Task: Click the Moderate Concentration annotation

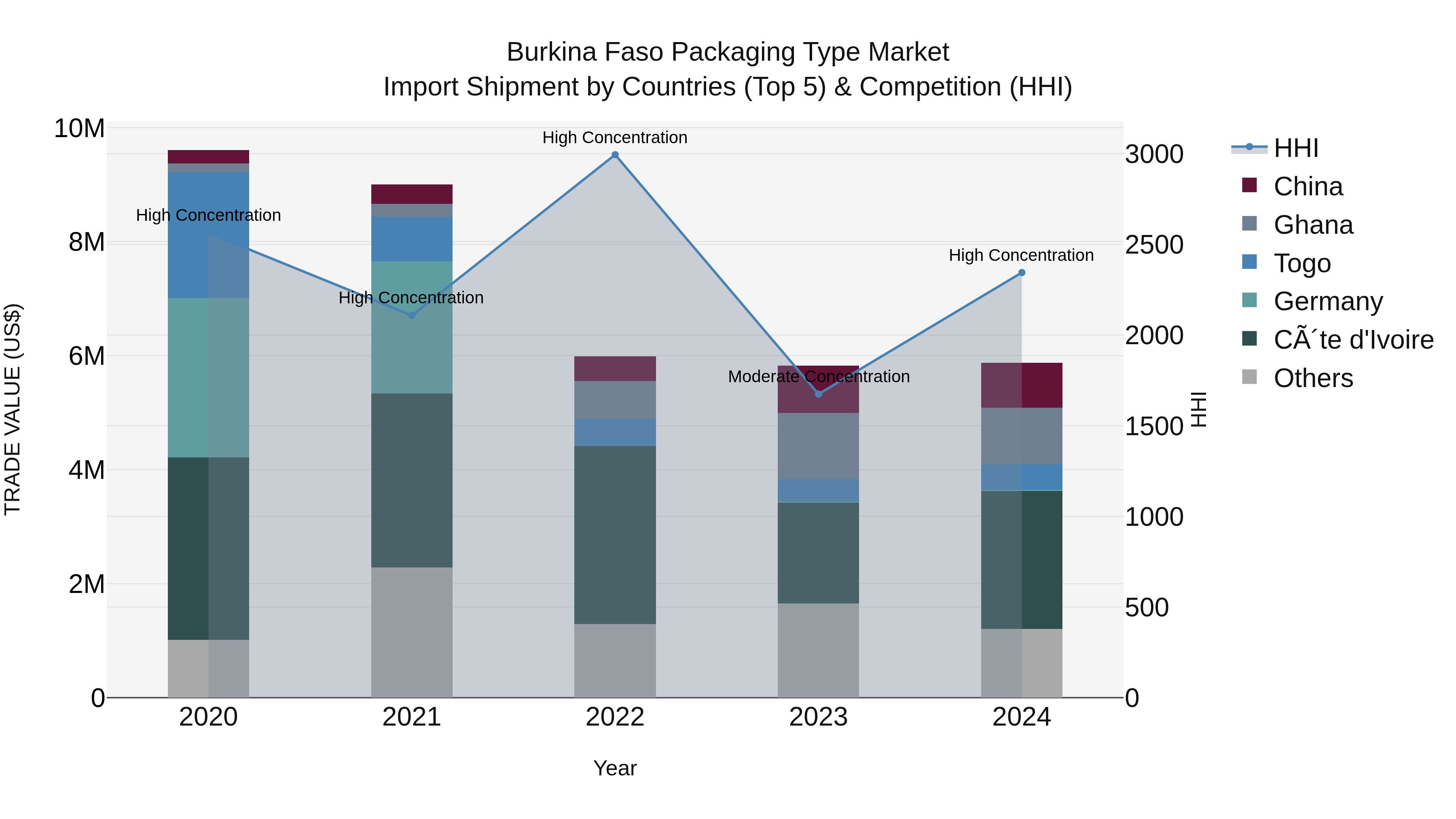Action: [819, 377]
